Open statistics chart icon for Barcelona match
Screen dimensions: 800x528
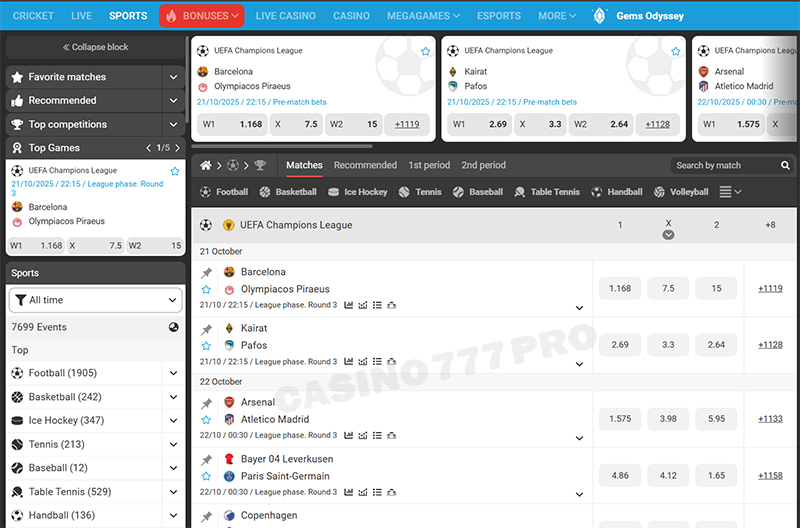point(348,305)
